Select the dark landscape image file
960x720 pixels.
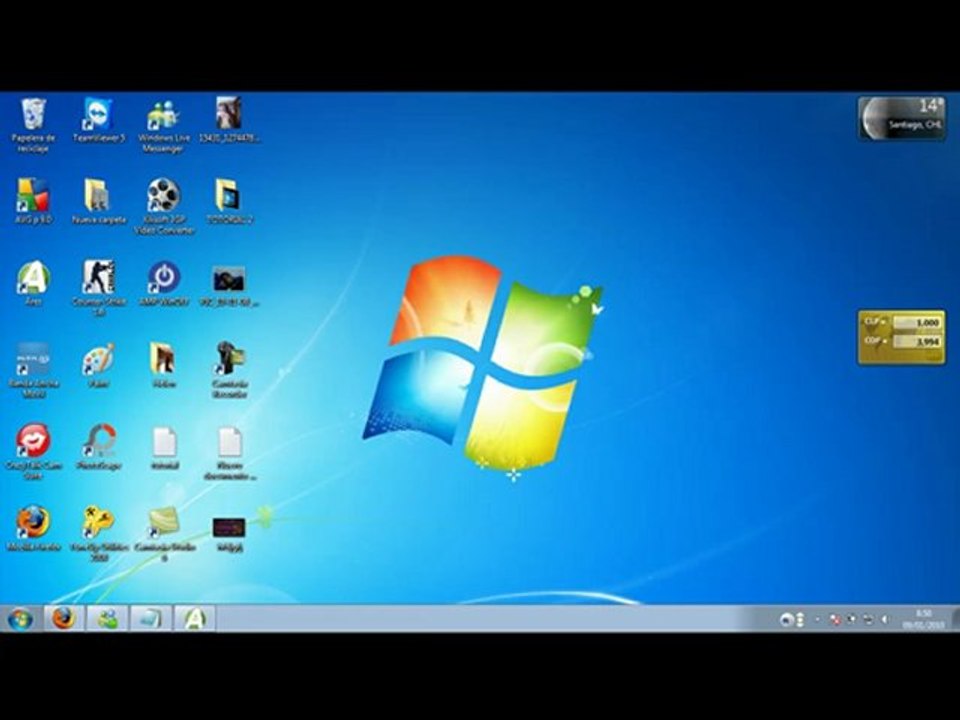(x=229, y=285)
